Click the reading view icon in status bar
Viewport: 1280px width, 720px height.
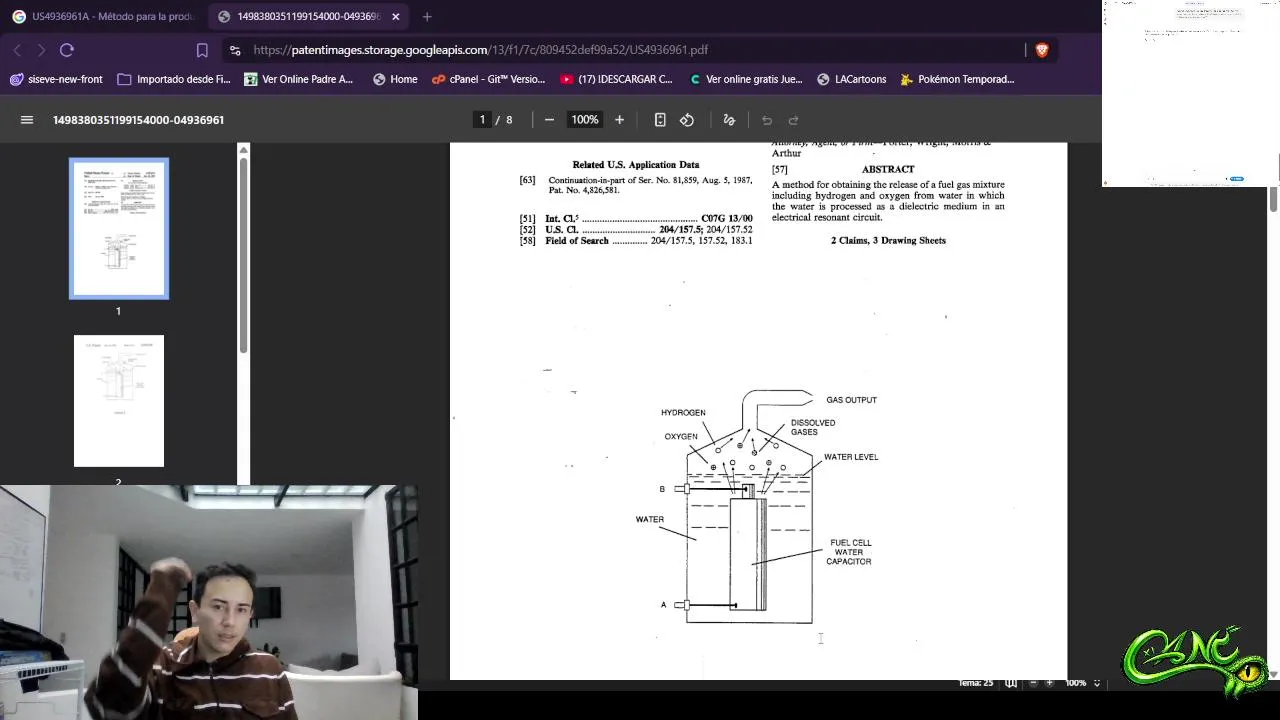1011,683
